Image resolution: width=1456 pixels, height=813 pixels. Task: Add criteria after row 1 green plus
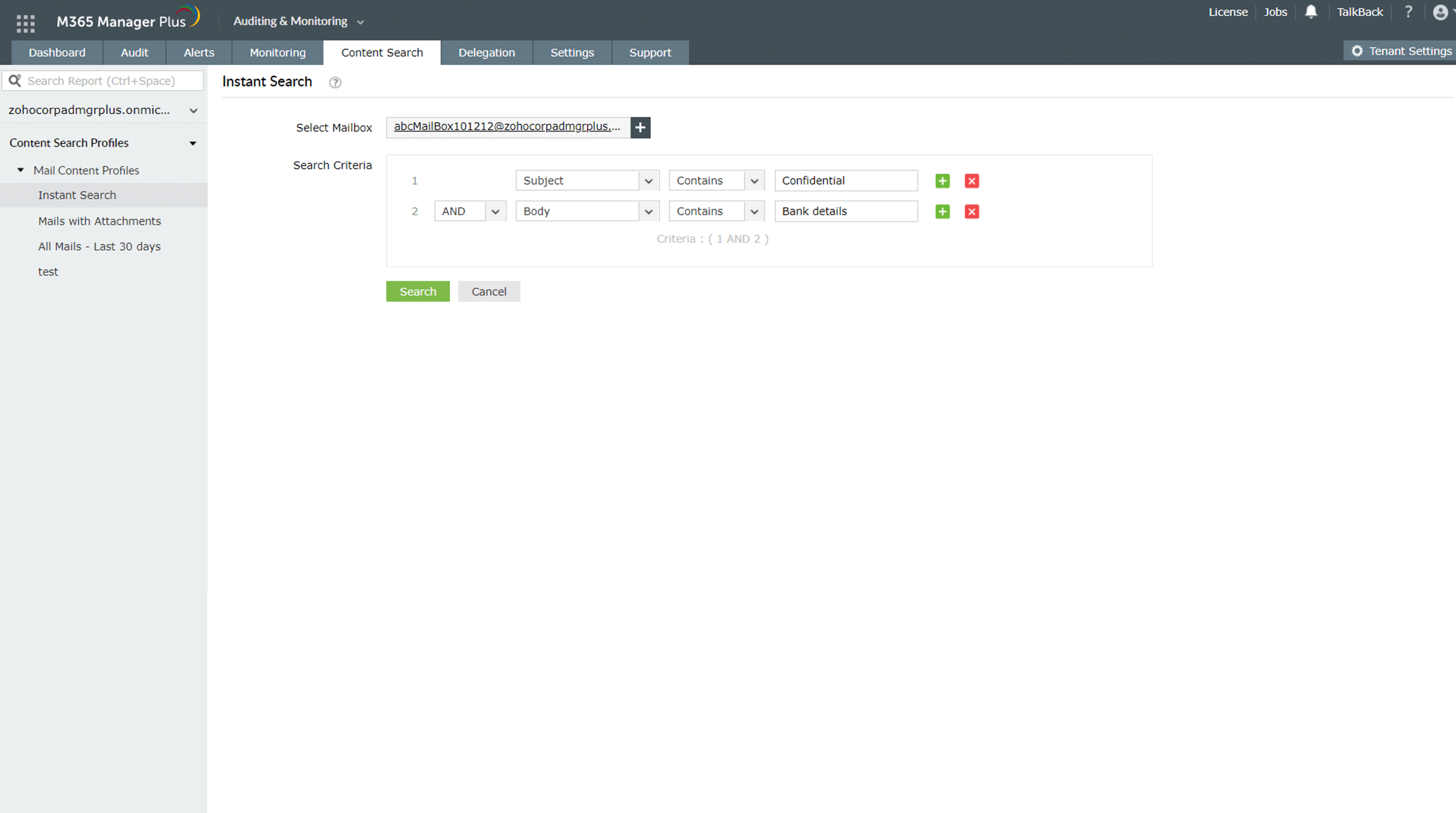[x=942, y=181]
